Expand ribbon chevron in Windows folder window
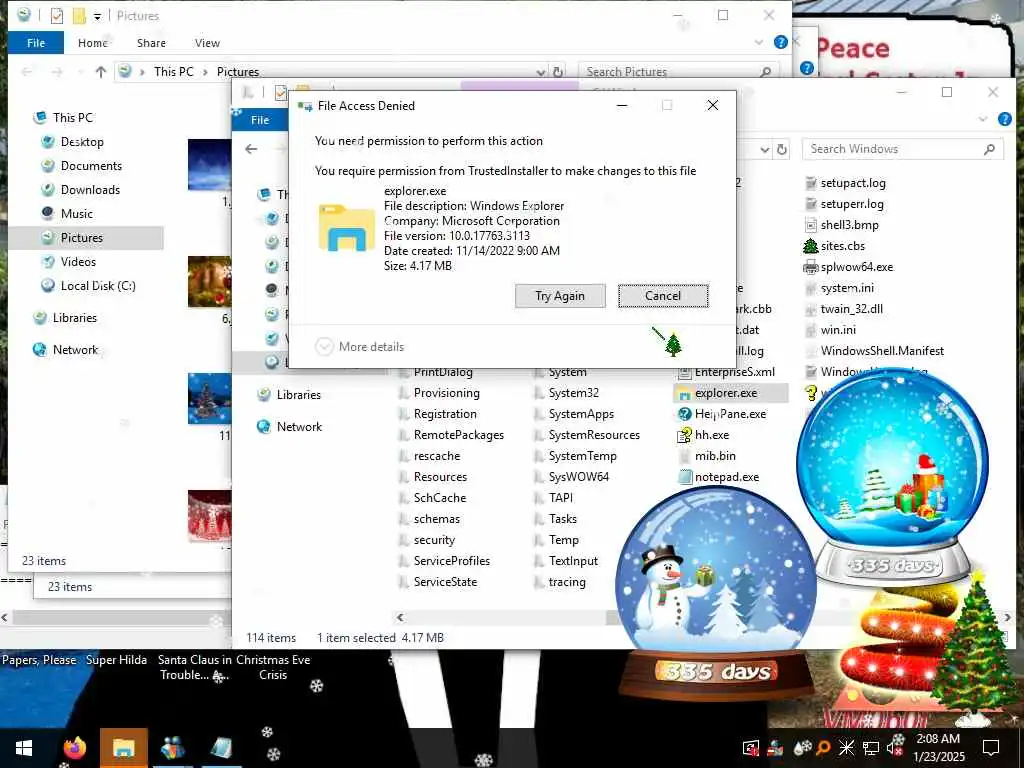1024x768 pixels. point(983,119)
